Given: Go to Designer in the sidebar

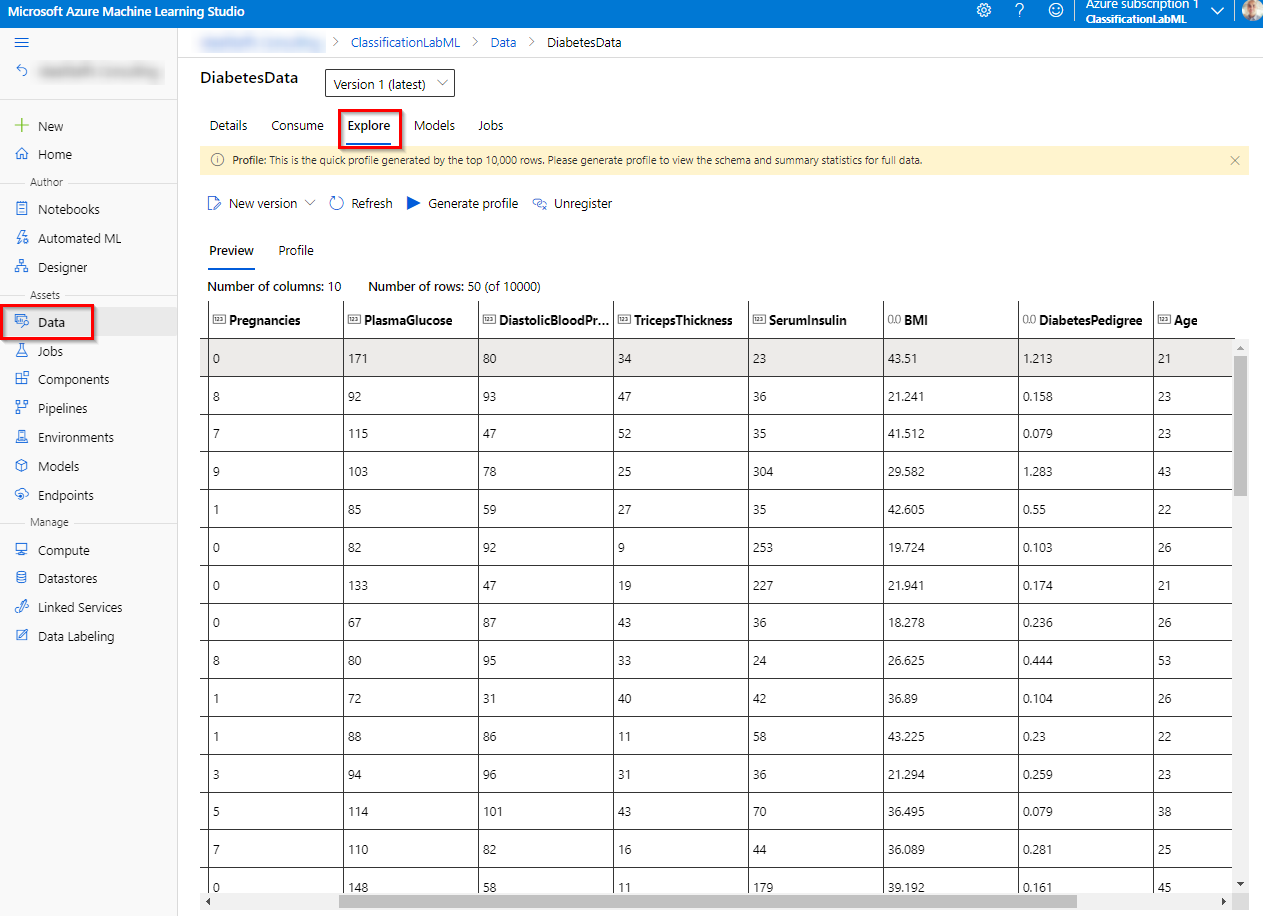Looking at the screenshot, I should tap(62, 267).
